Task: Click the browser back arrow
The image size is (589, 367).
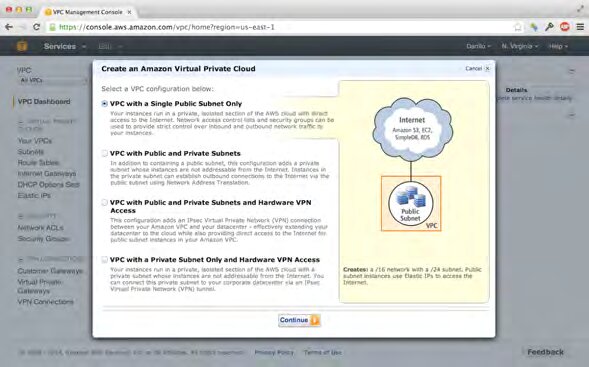Action: point(9,27)
